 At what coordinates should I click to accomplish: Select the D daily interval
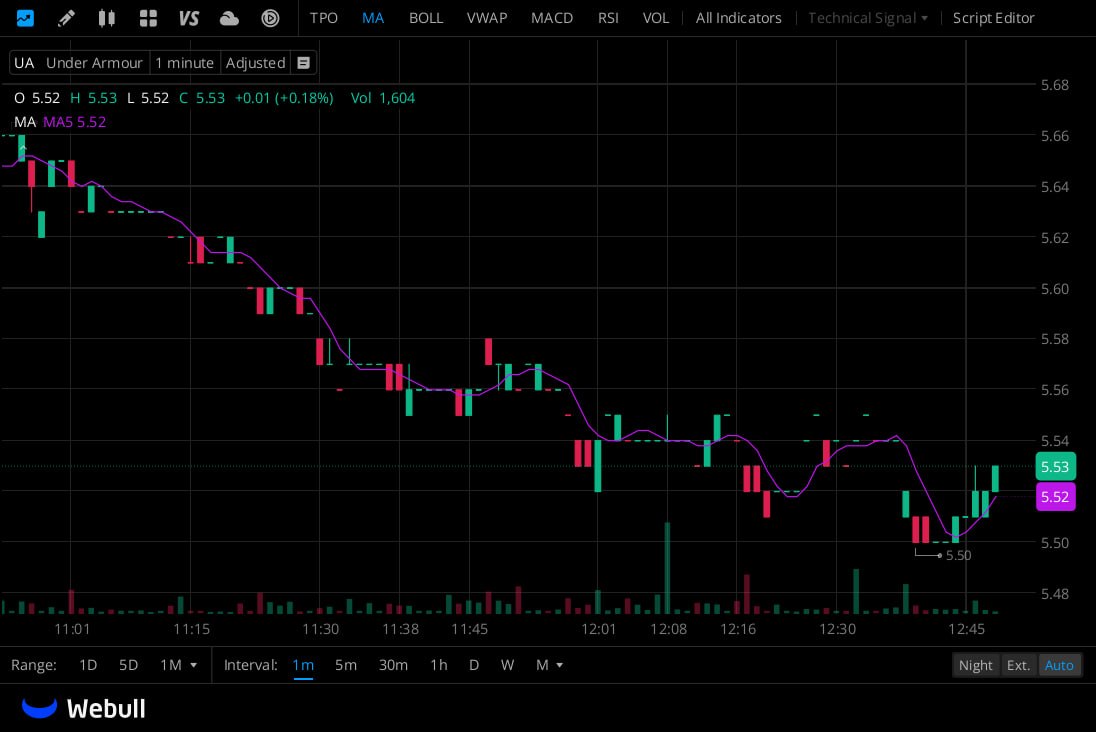coord(474,665)
